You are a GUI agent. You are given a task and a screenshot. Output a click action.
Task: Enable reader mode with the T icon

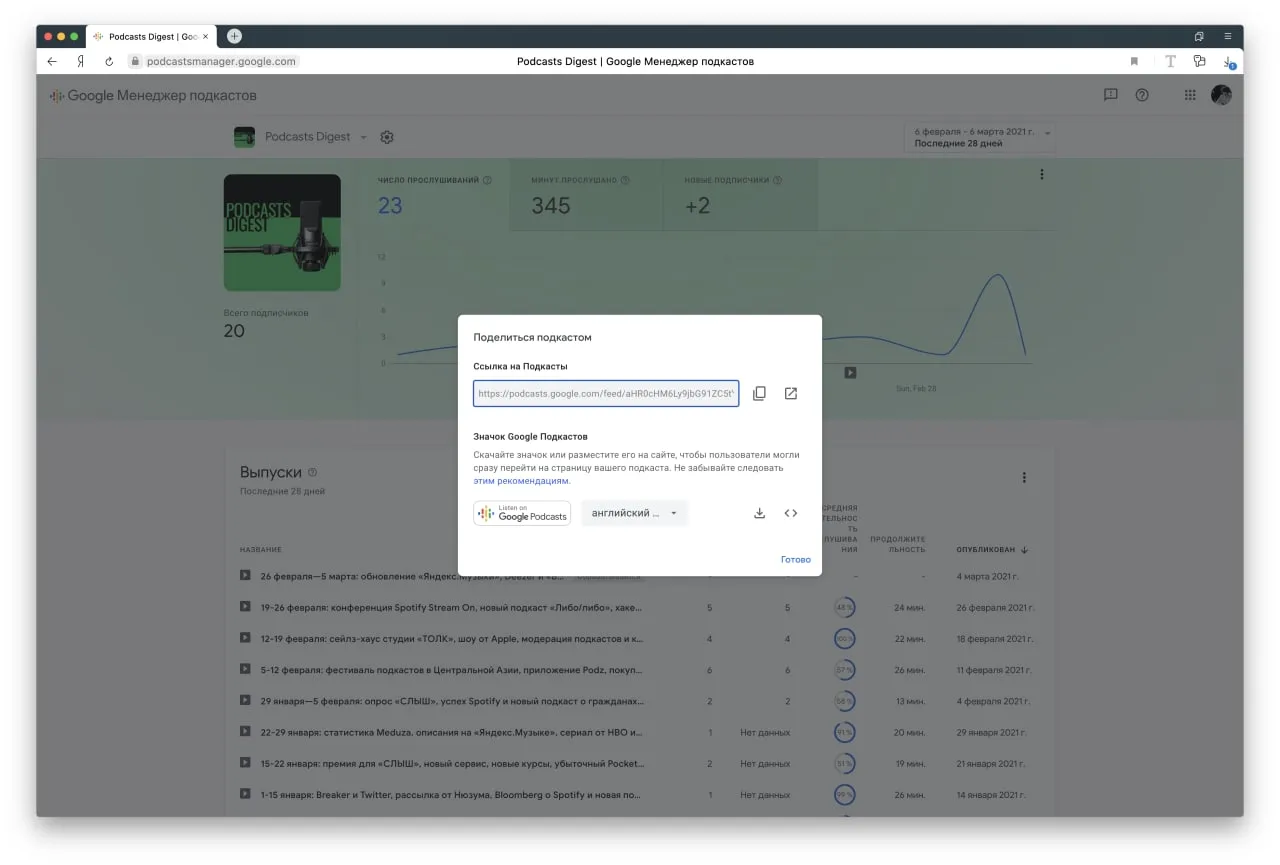1170,61
